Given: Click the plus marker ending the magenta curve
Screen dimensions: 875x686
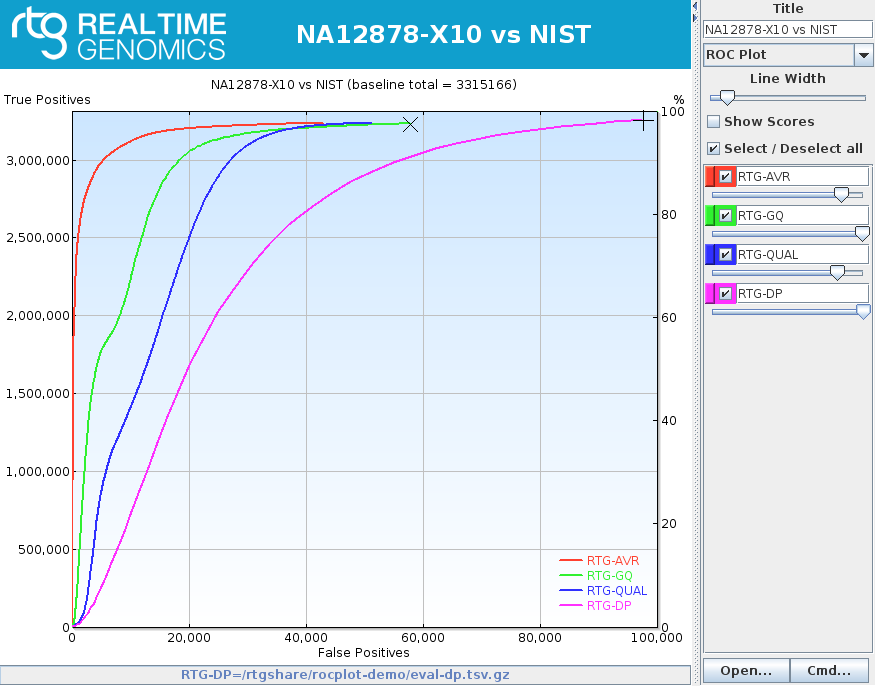Looking at the screenshot, I should [643, 120].
